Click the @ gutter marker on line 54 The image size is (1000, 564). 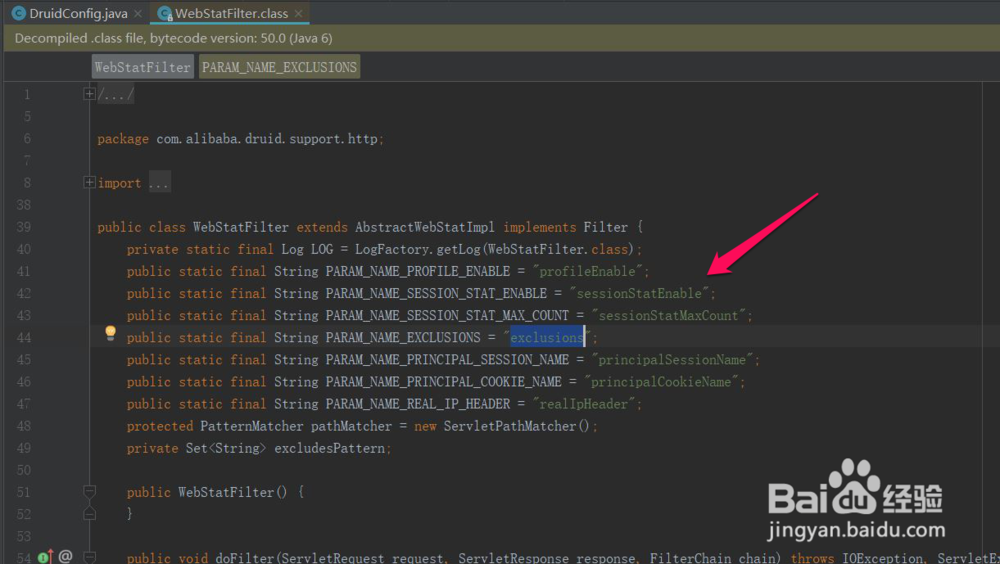[66, 556]
